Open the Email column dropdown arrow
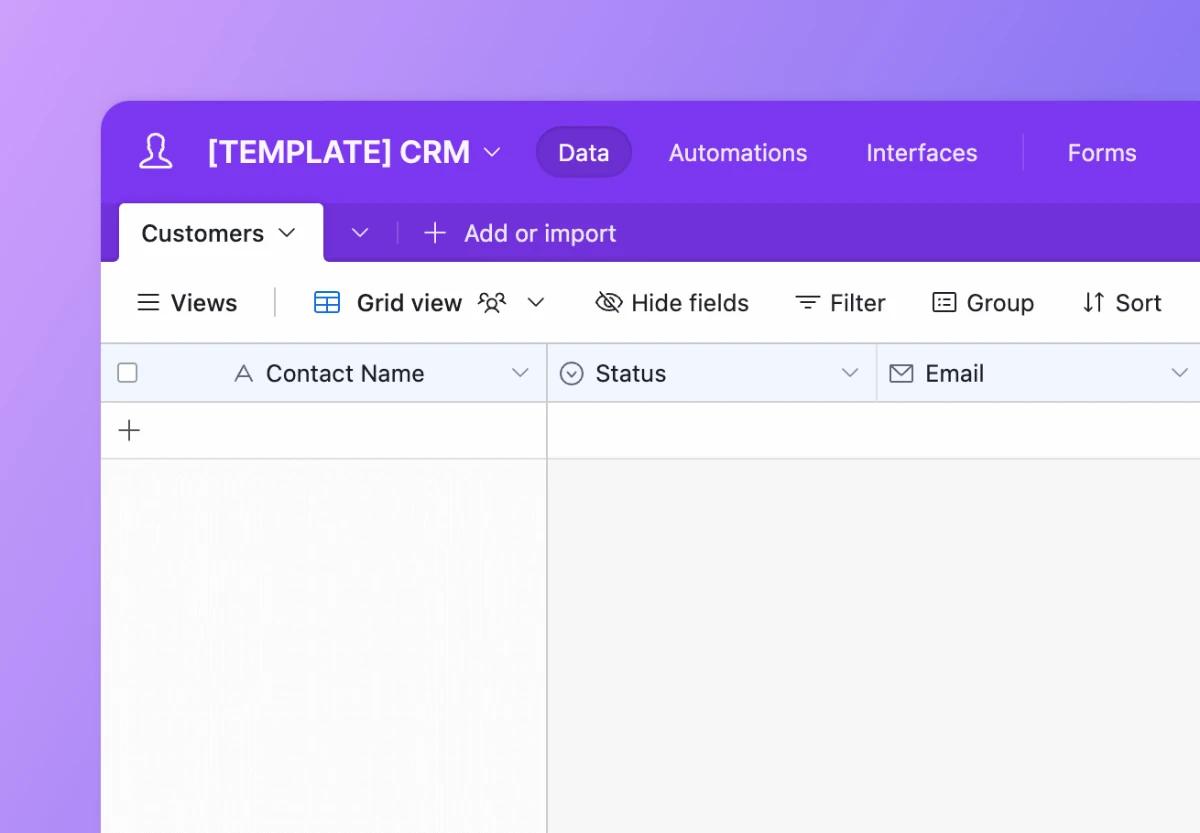 tap(1180, 373)
